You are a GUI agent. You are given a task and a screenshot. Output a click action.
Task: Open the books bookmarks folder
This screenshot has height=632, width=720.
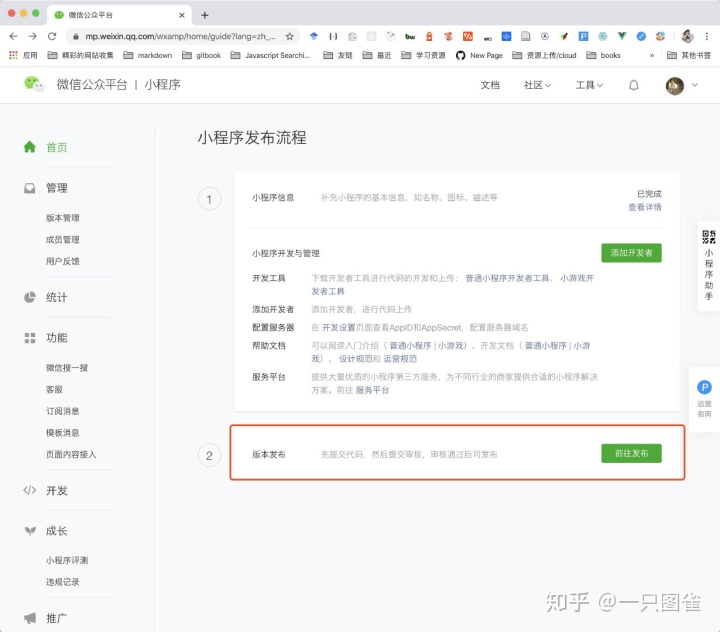pos(603,55)
